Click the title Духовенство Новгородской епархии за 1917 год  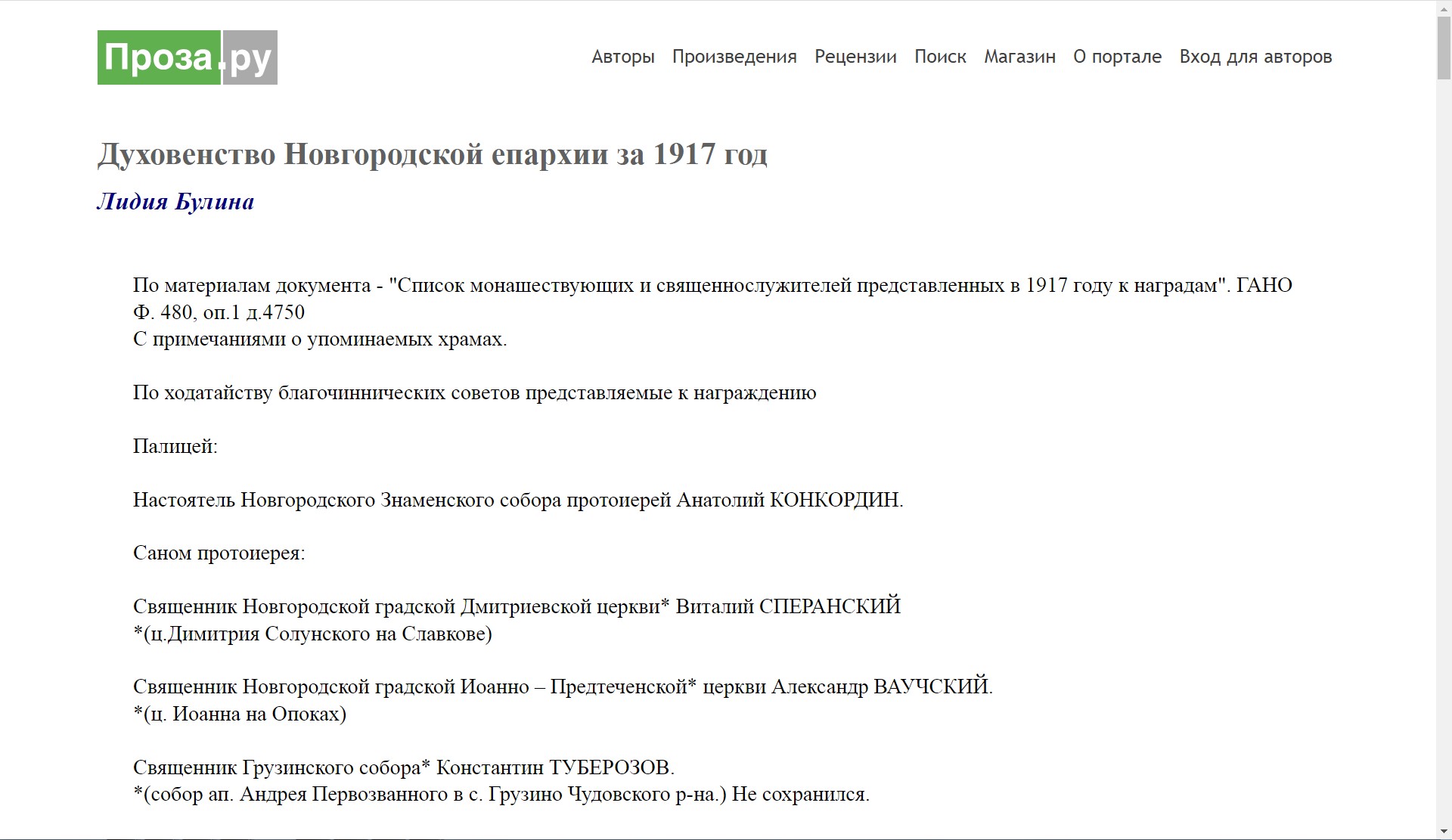tap(432, 154)
